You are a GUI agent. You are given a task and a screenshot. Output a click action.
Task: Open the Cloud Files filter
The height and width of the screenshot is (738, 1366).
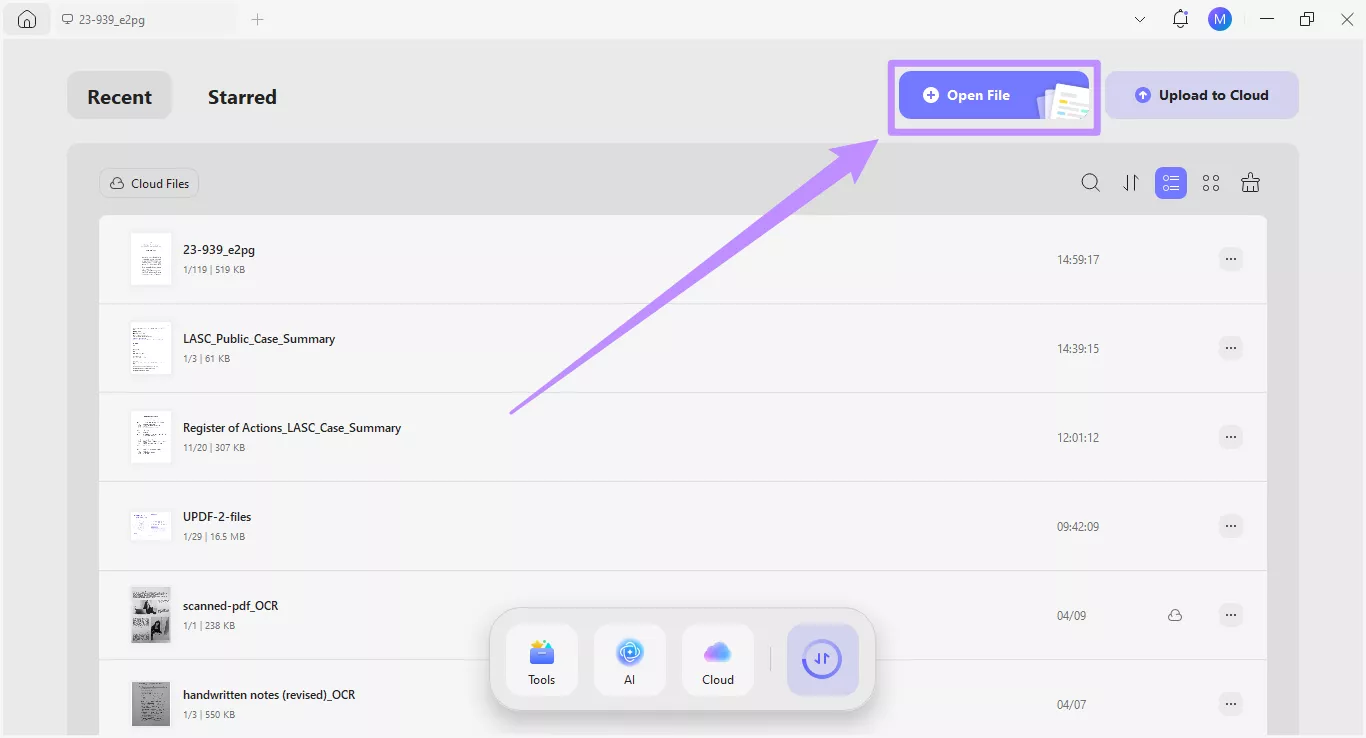click(x=149, y=184)
